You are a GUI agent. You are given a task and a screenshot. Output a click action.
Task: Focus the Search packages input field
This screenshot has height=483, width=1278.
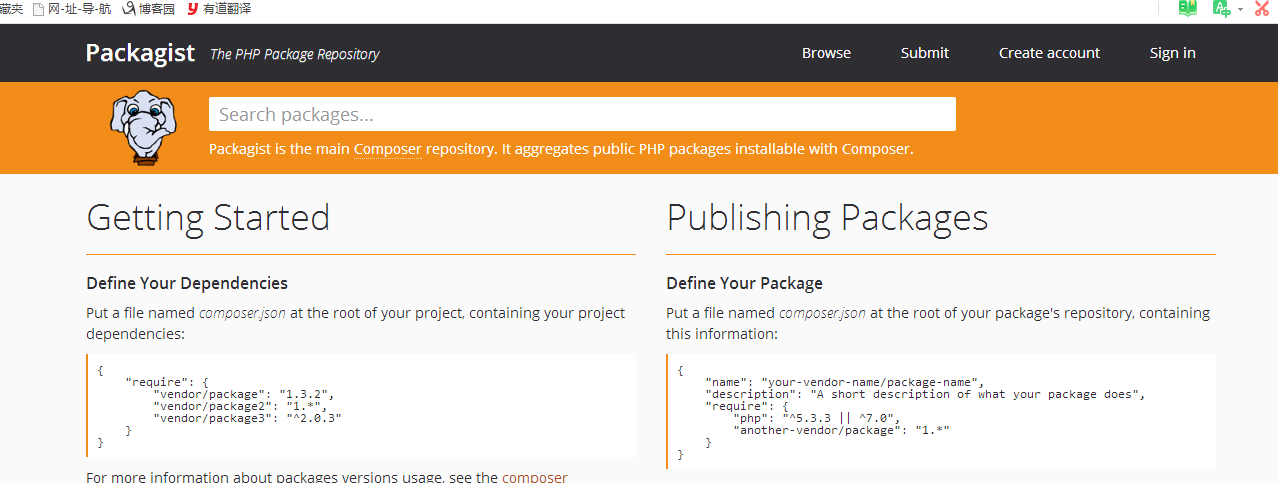click(582, 114)
